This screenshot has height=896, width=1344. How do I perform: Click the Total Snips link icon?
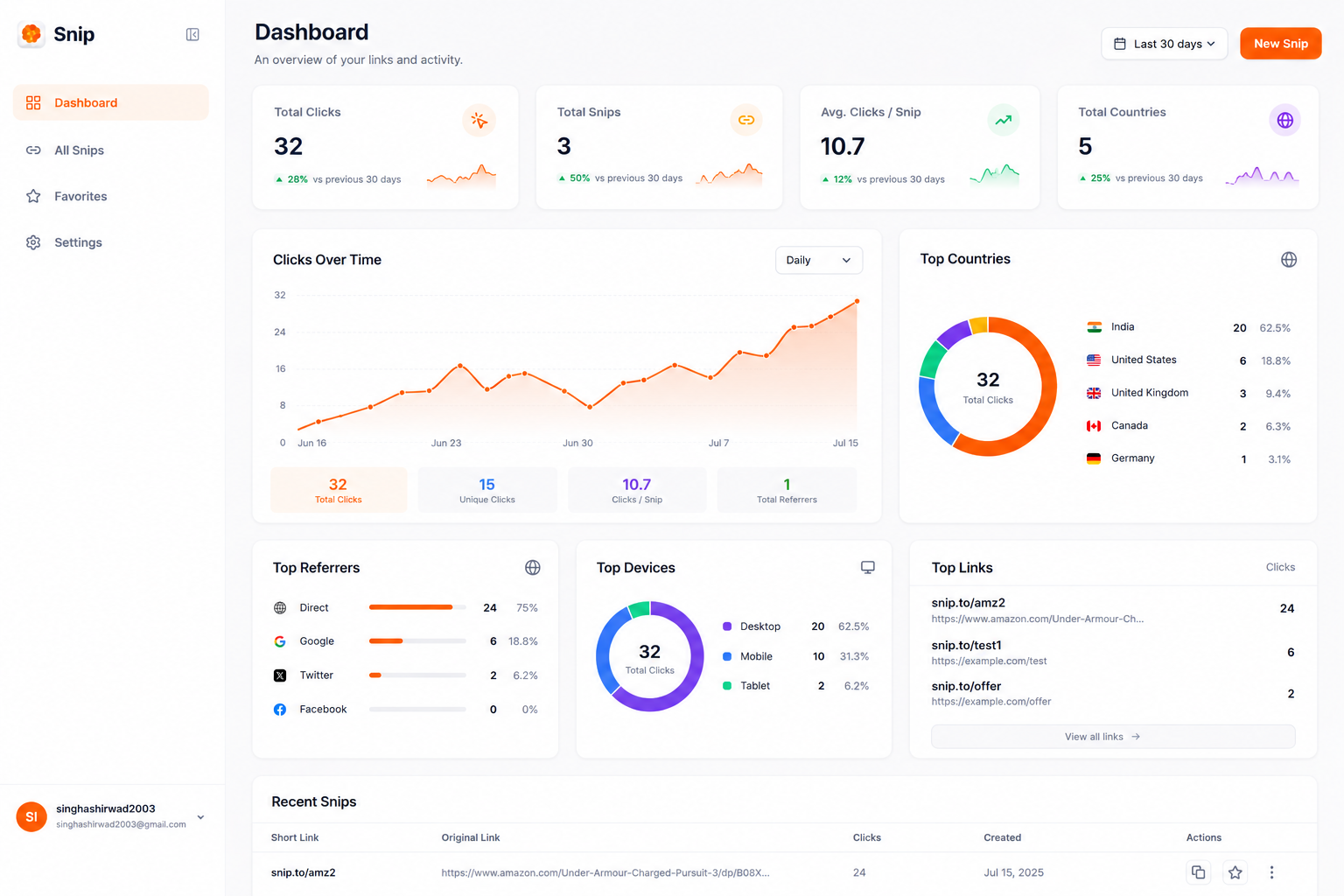746,120
